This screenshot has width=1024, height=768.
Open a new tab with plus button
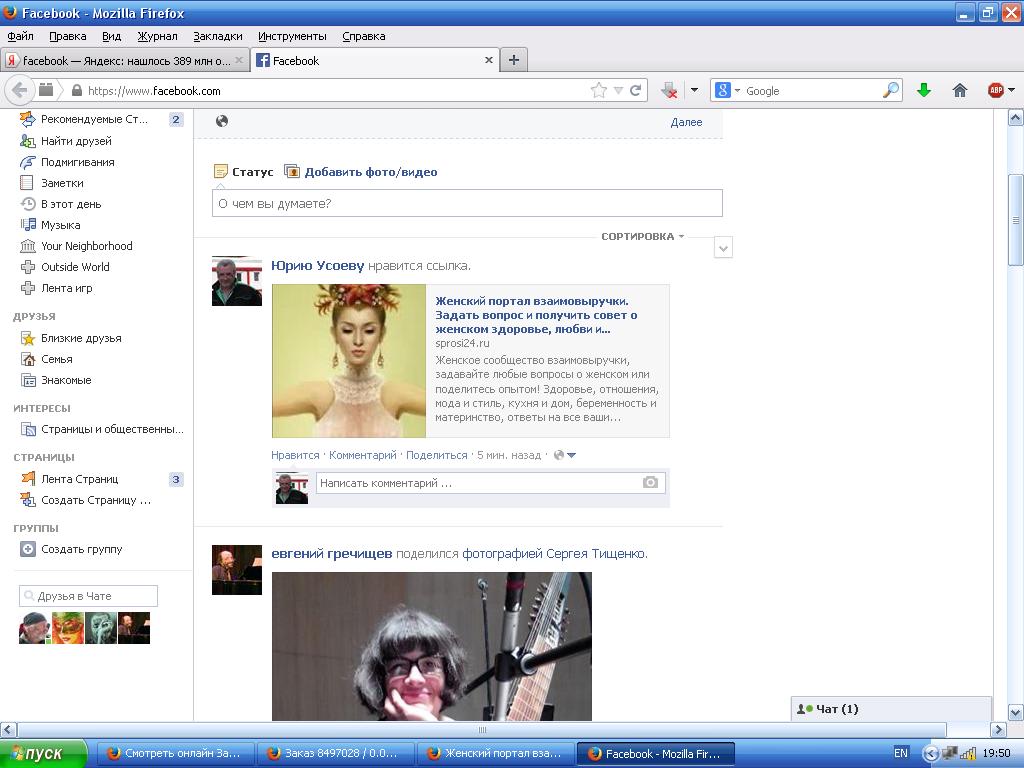click(x=514, y=60)
